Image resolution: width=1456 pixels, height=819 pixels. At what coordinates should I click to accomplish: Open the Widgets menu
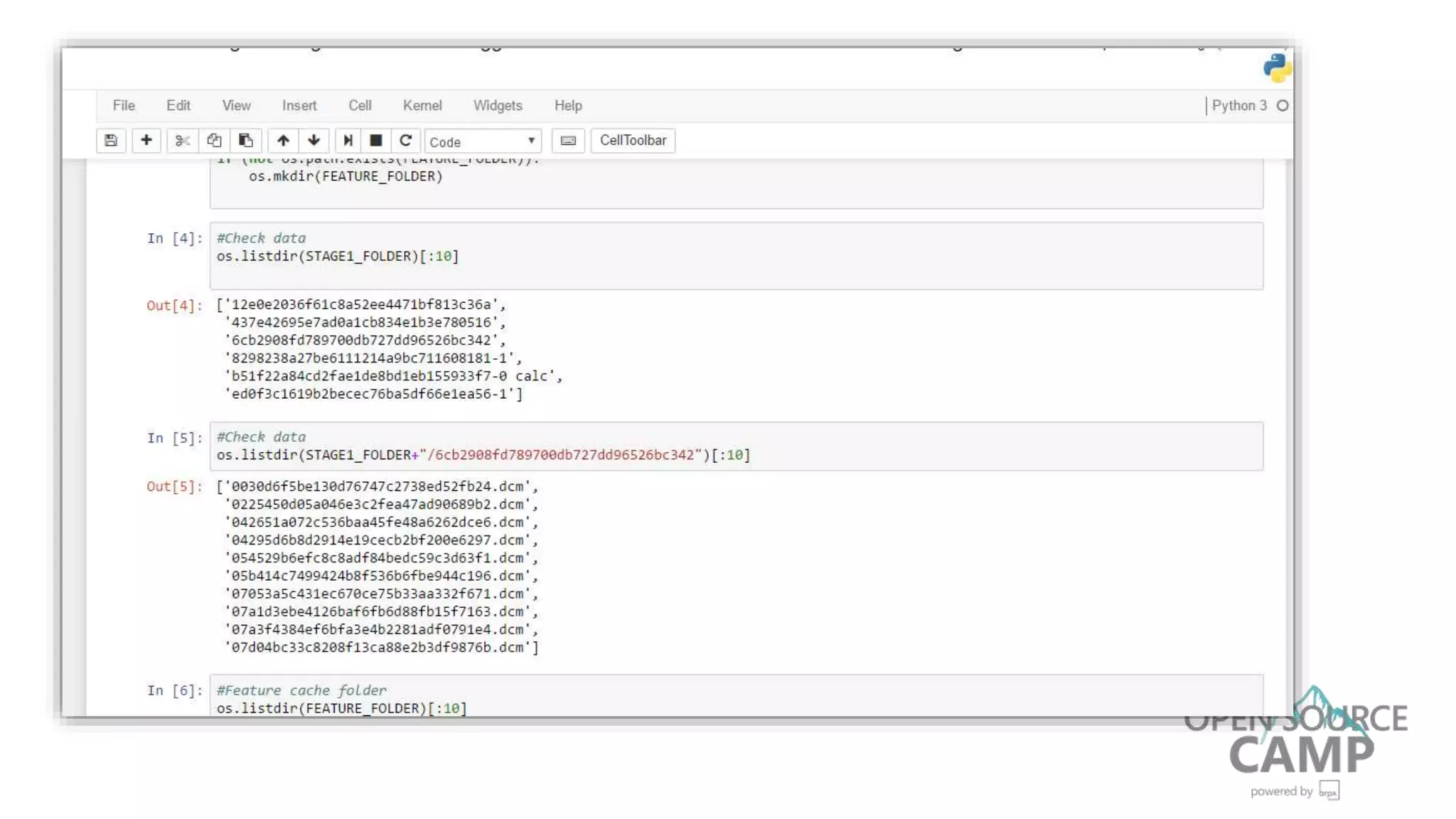498,106
